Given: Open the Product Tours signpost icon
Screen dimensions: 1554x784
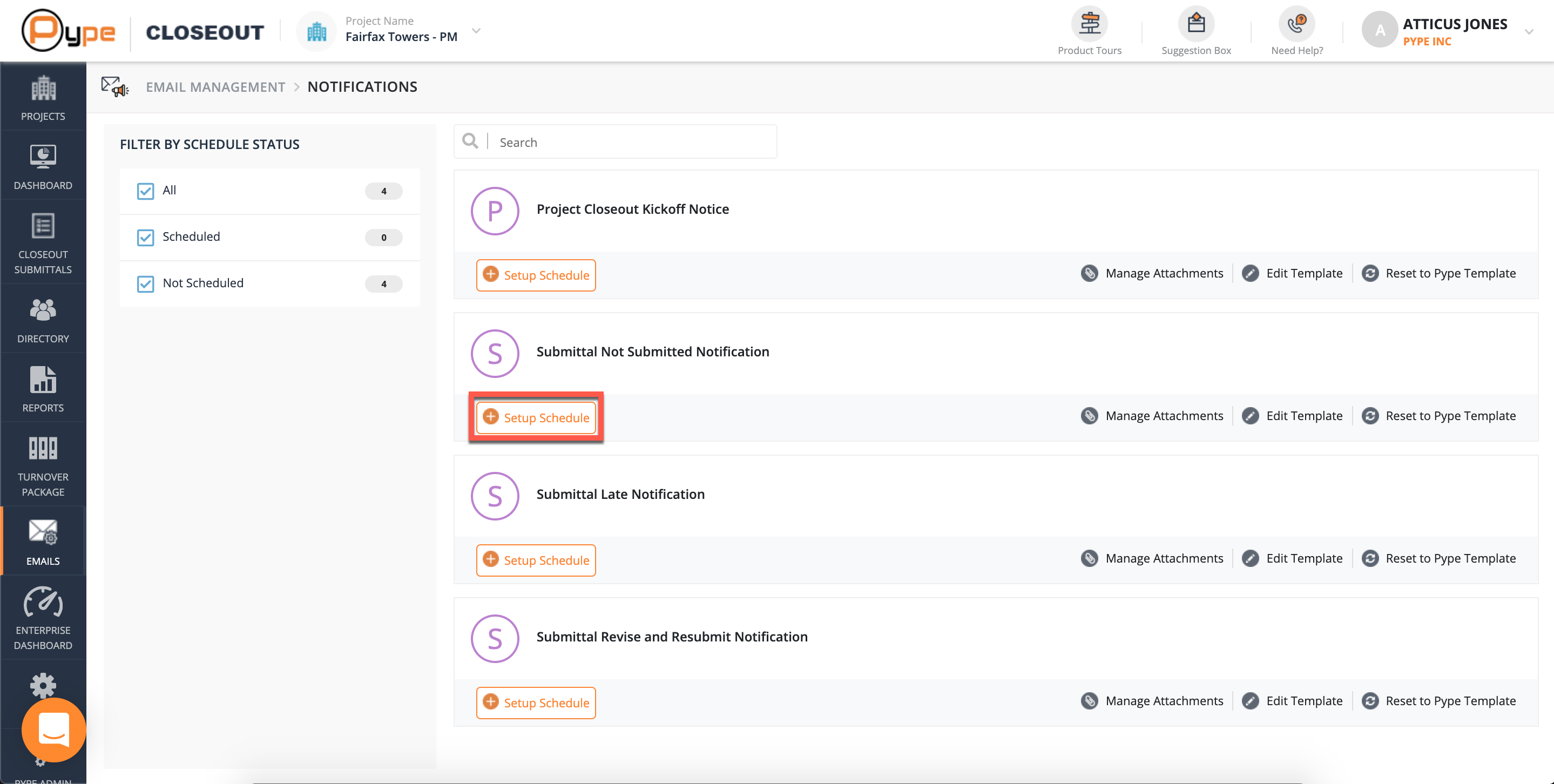Looking at the screenshot, I should point(1089,24).
